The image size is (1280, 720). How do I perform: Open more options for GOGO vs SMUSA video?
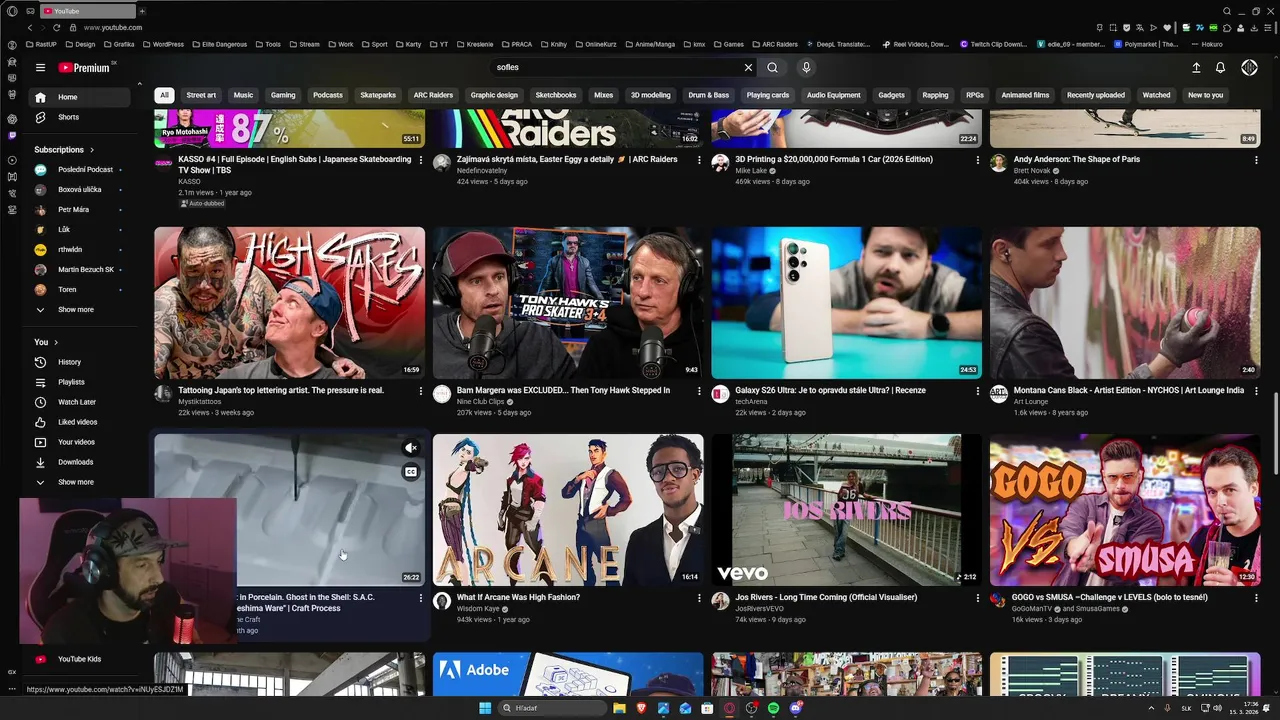1256,598
